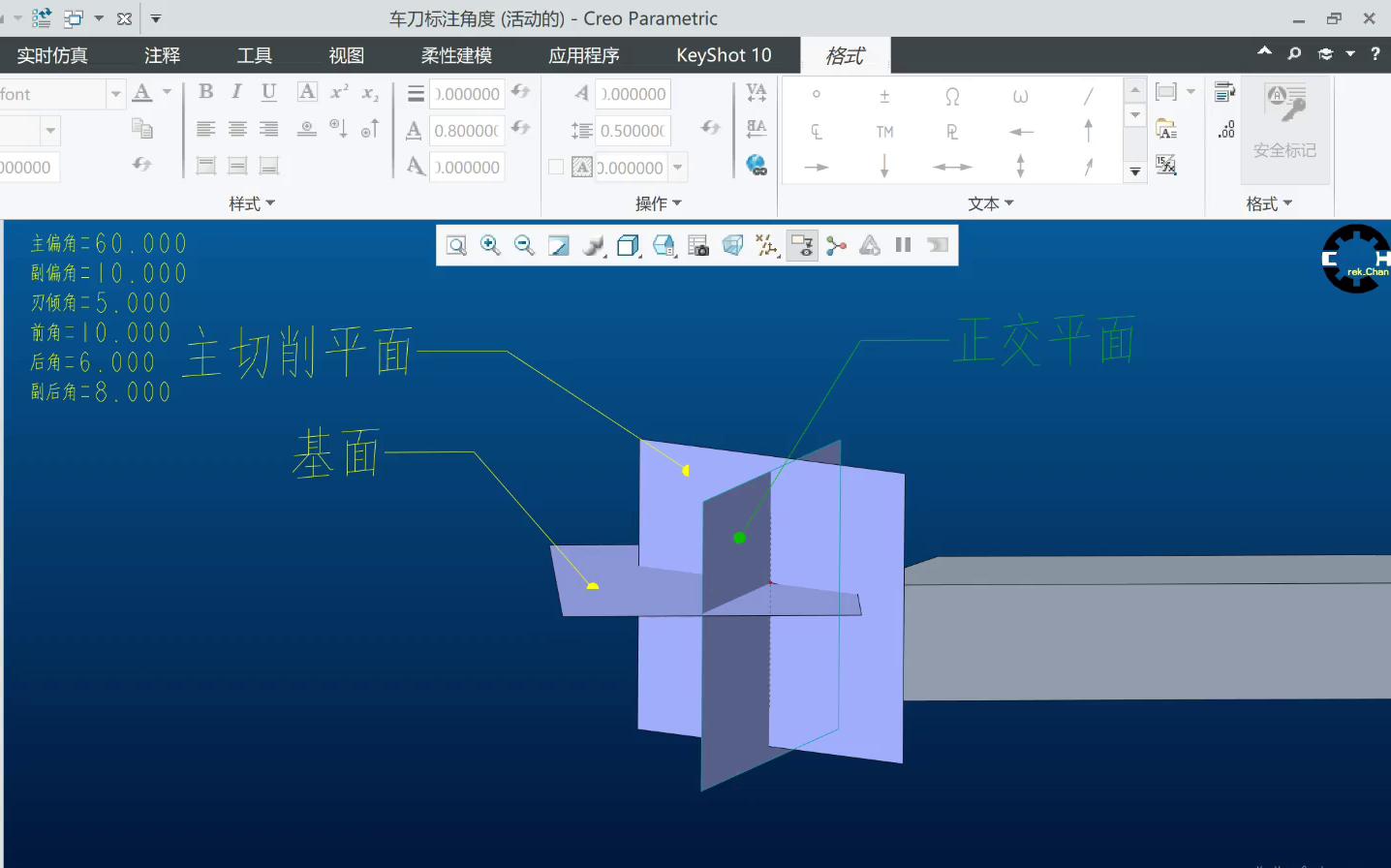Expand the 操作 group menu
1391x868 pixels.
coord(659,203)
